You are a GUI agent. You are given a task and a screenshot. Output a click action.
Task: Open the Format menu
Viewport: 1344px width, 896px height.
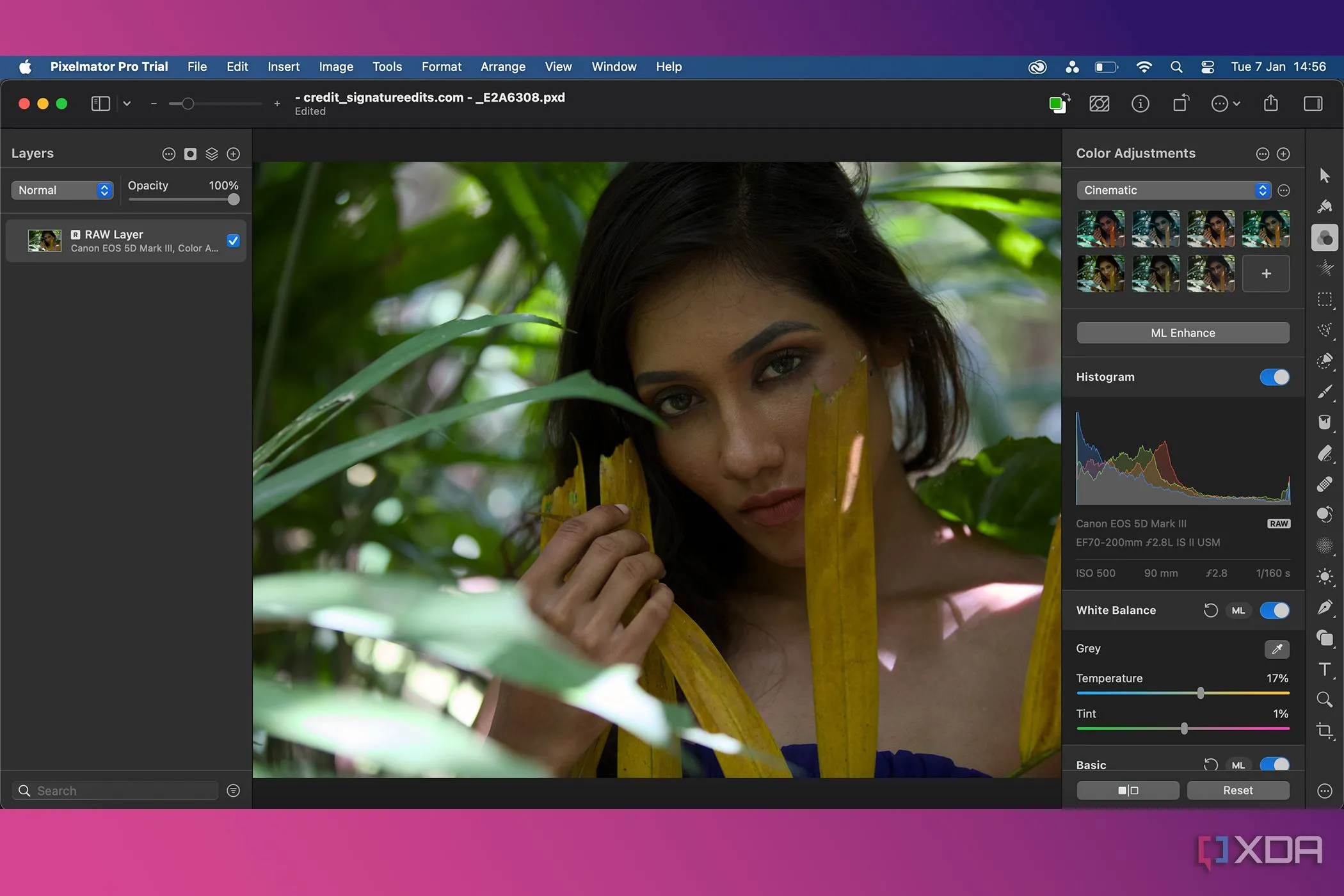point(441,67)
